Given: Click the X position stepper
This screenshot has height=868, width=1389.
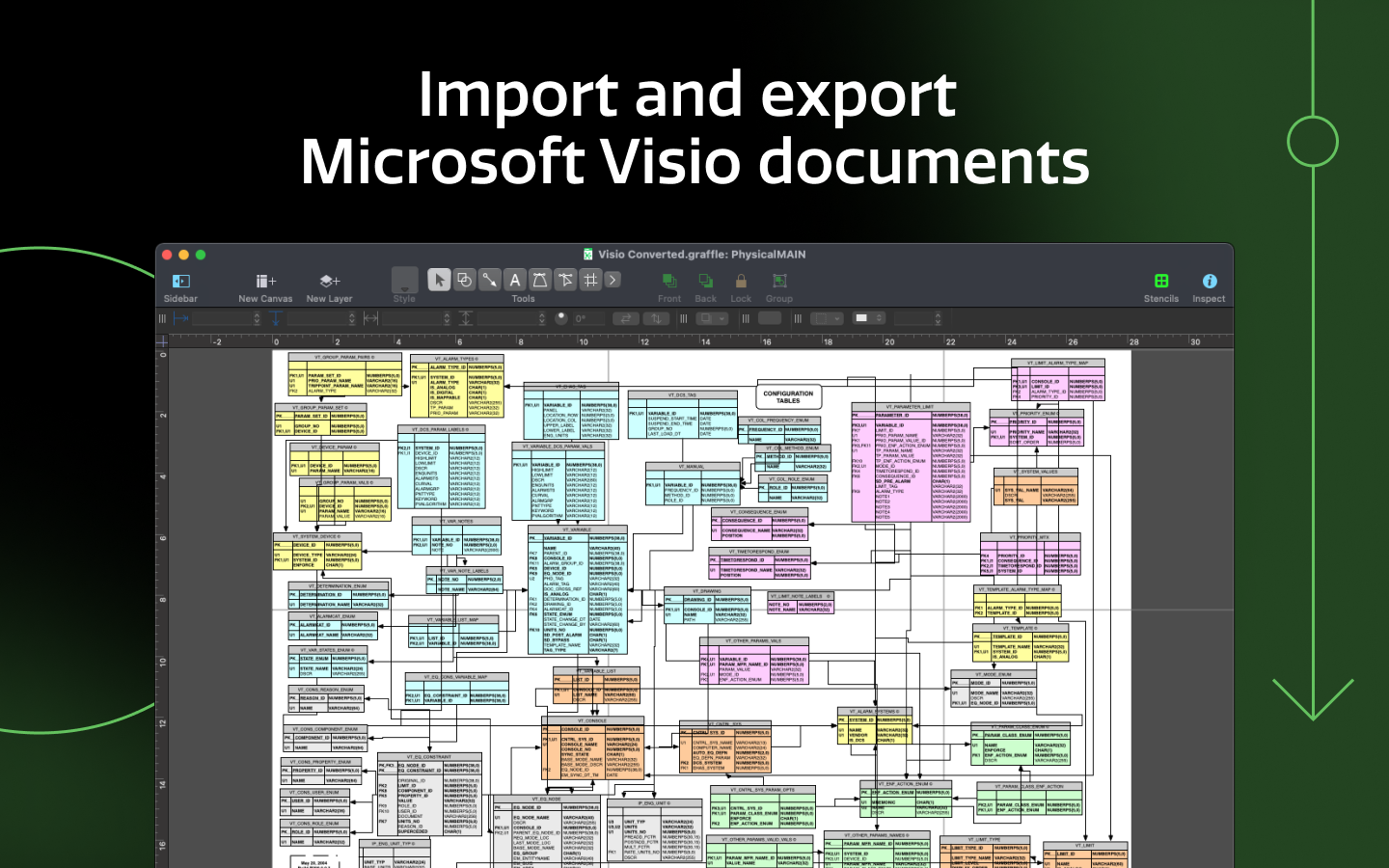Looking at the screenshot, I should 257,318.
